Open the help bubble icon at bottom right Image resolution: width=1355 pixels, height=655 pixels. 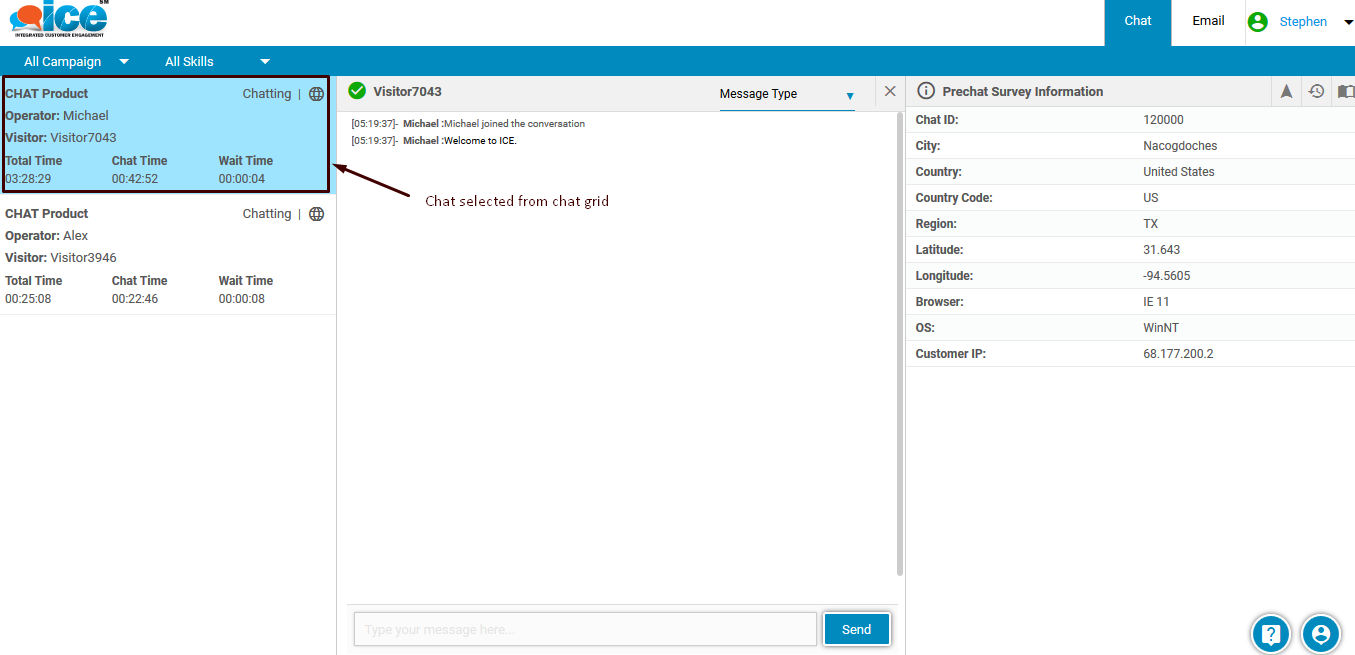tap(1270, 633)
